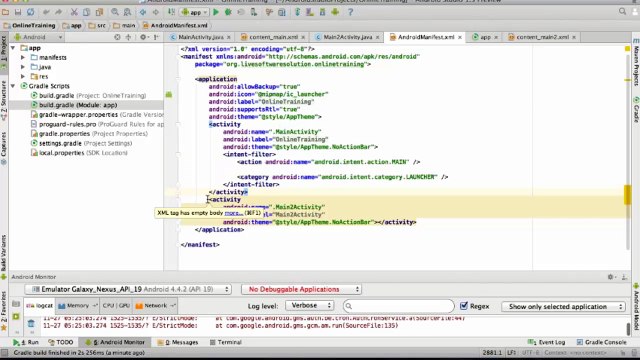Open the Verbose log level dropdown
Viewport: 640px width, 360px height.
[309, 305]
